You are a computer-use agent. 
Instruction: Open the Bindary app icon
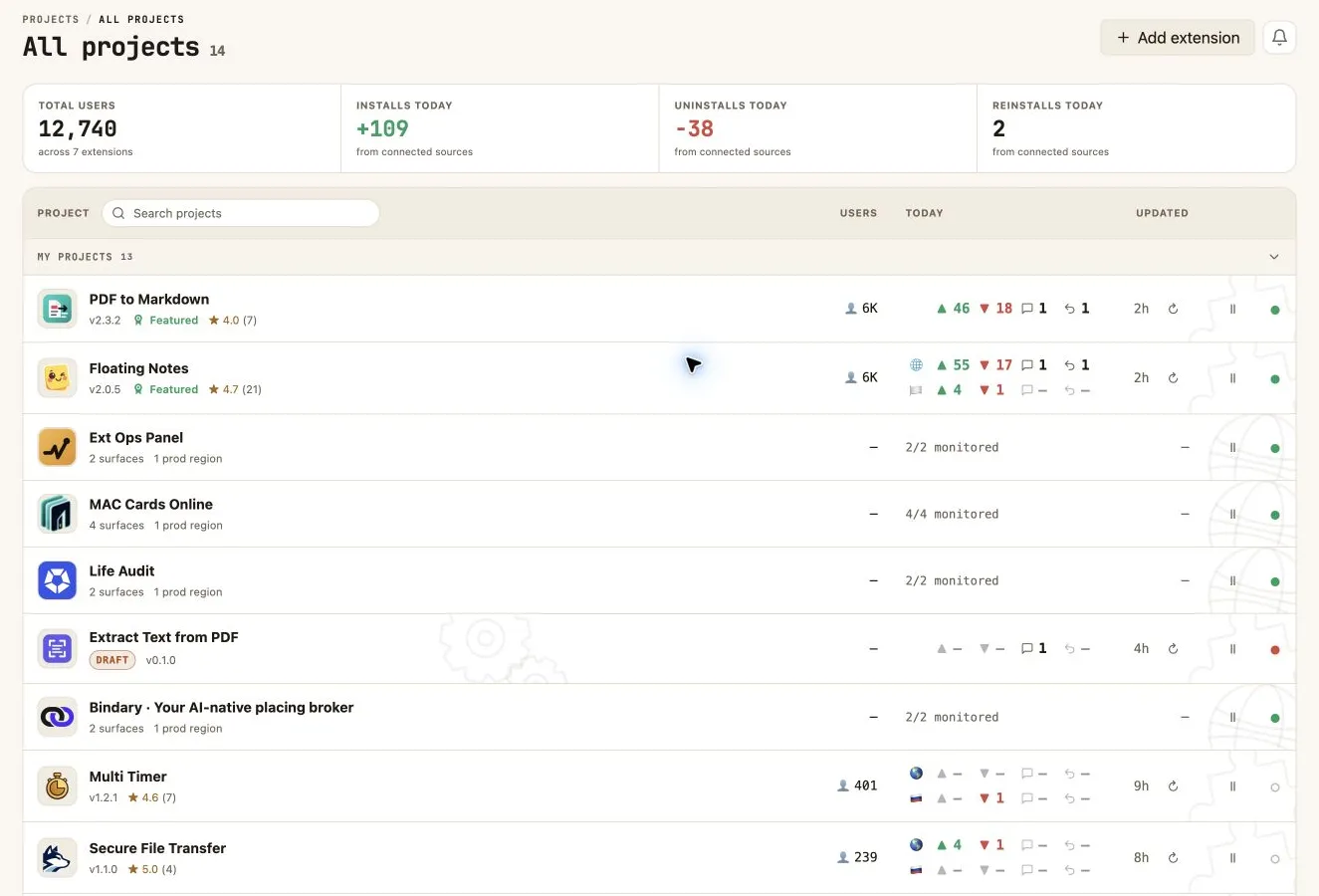point(58,717)
